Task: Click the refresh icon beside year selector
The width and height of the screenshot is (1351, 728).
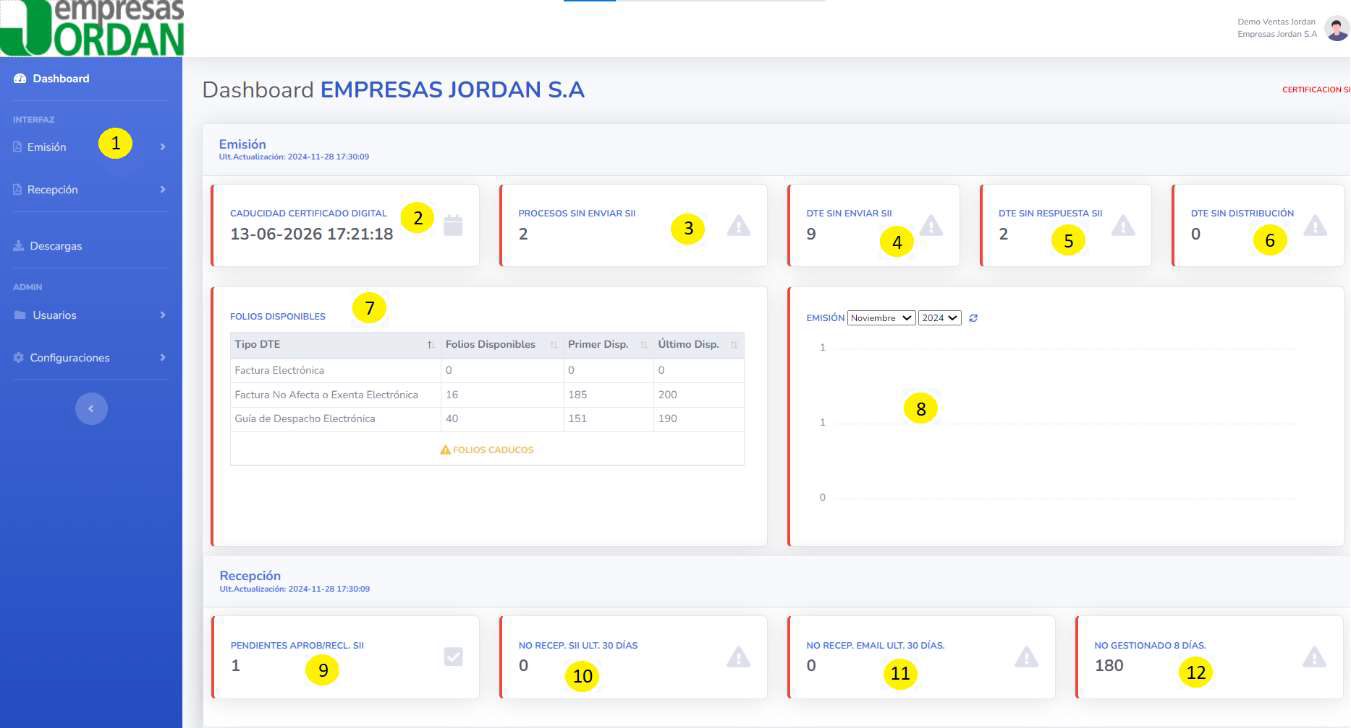Action: 973,318
